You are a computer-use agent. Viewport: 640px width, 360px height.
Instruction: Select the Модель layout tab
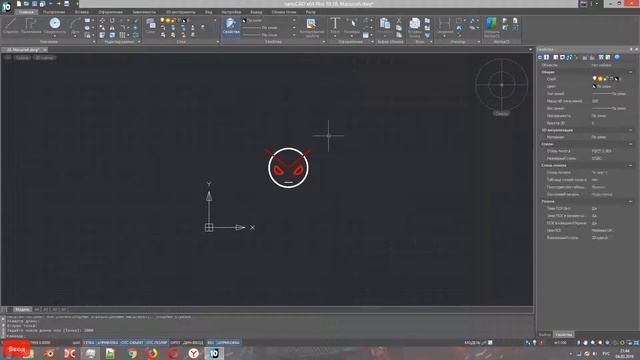pos(22,310)
